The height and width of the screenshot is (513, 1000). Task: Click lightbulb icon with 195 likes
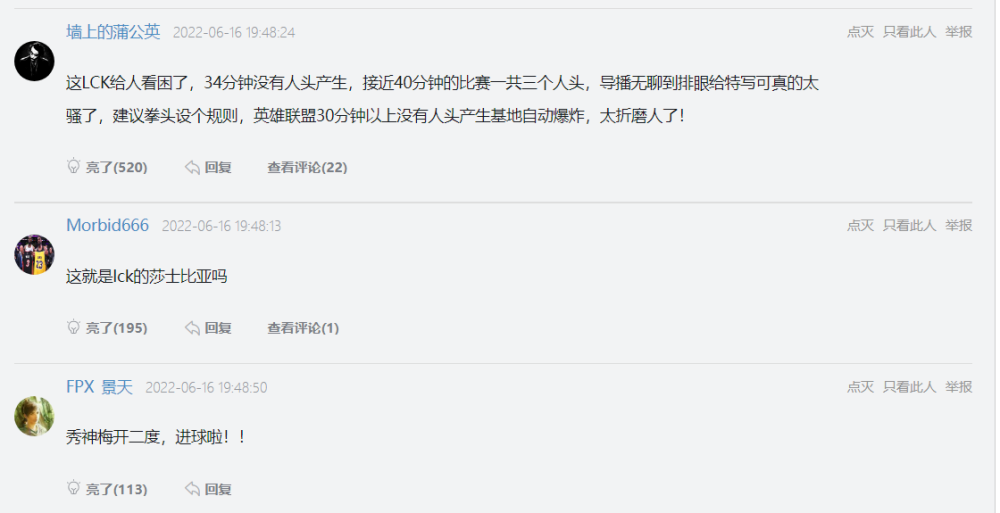(73, 327)
